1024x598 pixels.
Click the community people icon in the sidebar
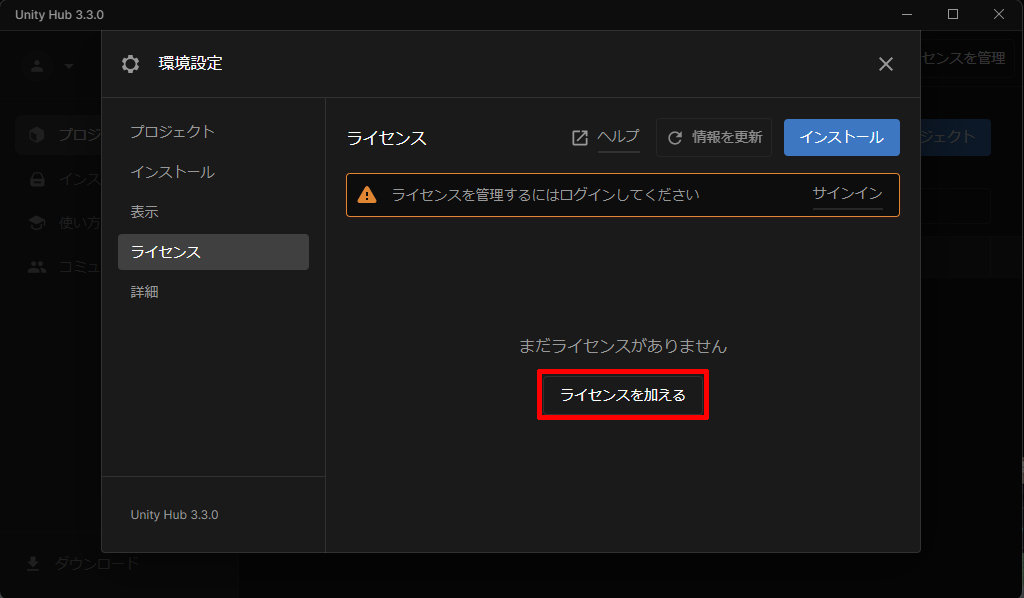click(37, 267)
